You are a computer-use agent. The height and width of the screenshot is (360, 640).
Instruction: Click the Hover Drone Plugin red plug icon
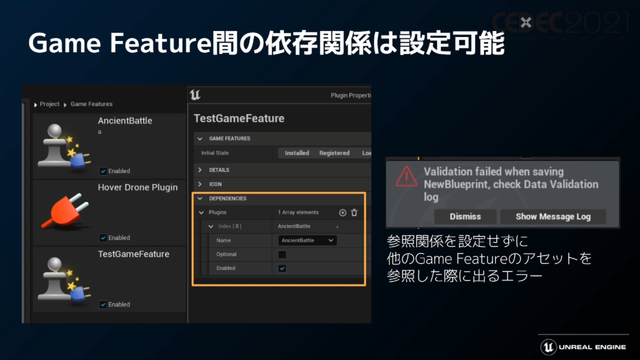[65, 211]
